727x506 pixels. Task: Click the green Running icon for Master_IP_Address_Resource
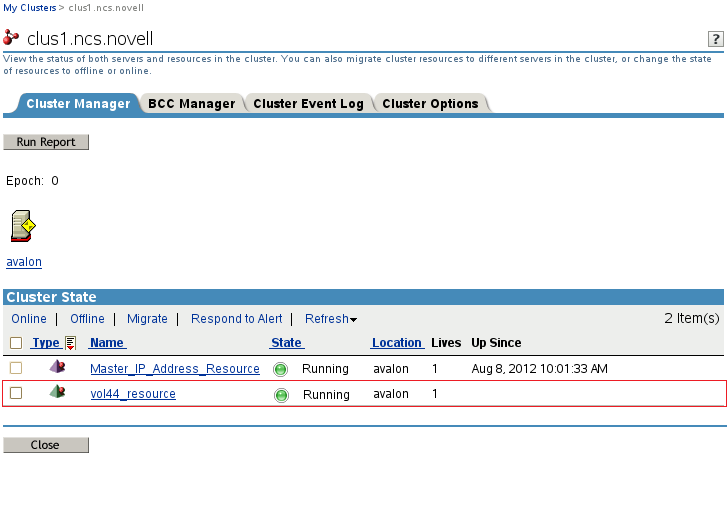281,369
